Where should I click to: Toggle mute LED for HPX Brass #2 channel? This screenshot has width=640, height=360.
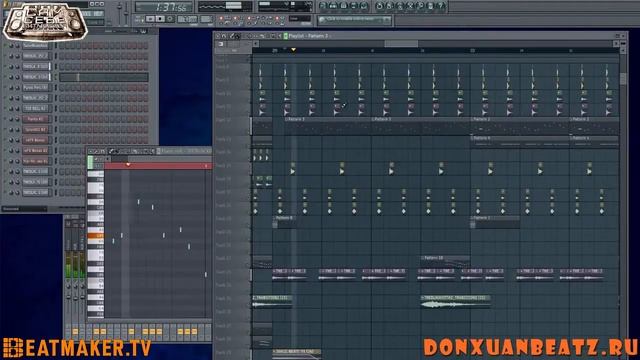pyautogui.click(x=5, y=151)
